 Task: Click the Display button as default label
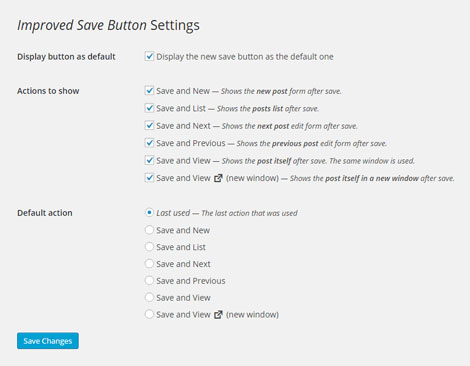(x=66, y=57)
